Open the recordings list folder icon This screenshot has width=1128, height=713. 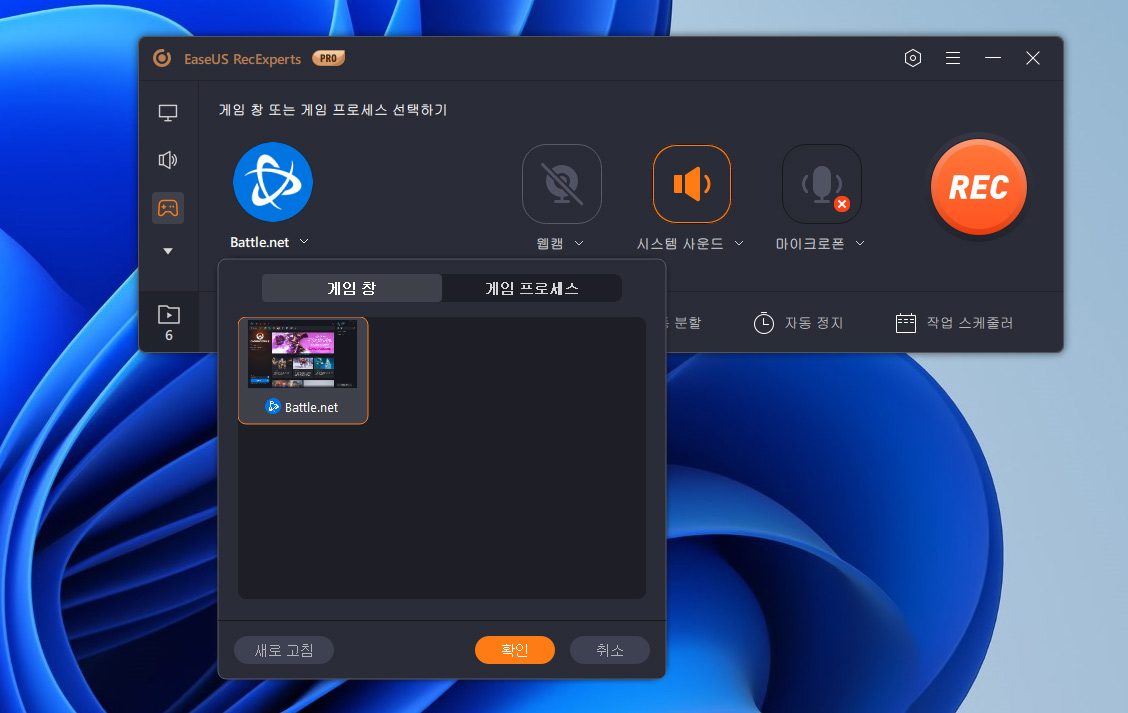click(168, 314)
